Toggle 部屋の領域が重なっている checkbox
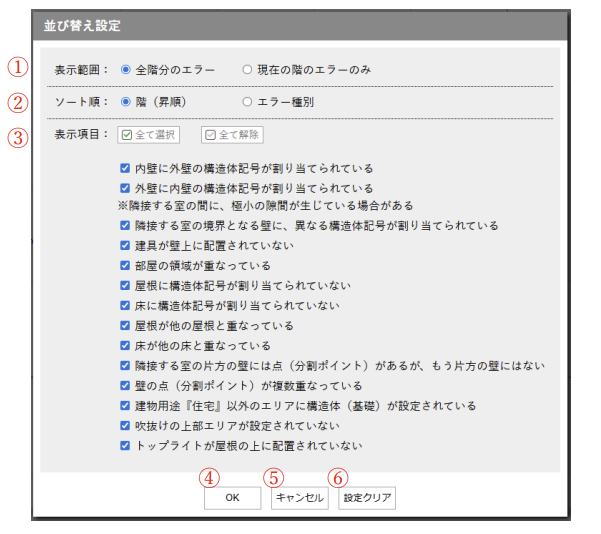This screenshot has height=534, width=601. 125,266
